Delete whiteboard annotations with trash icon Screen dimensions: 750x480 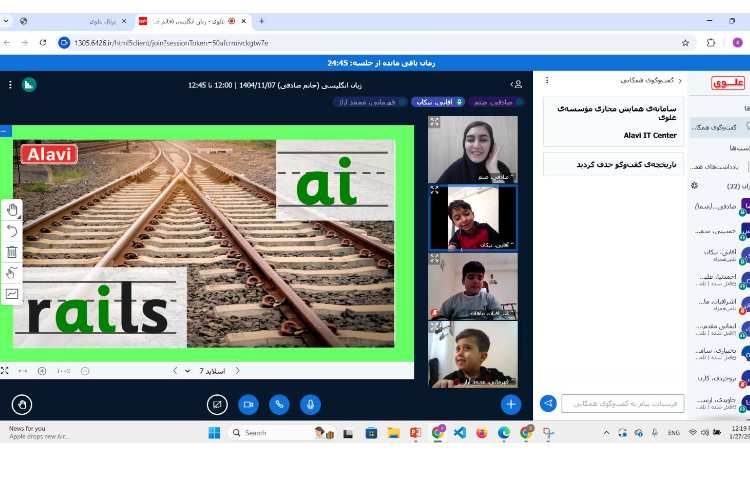coord(12,251)
